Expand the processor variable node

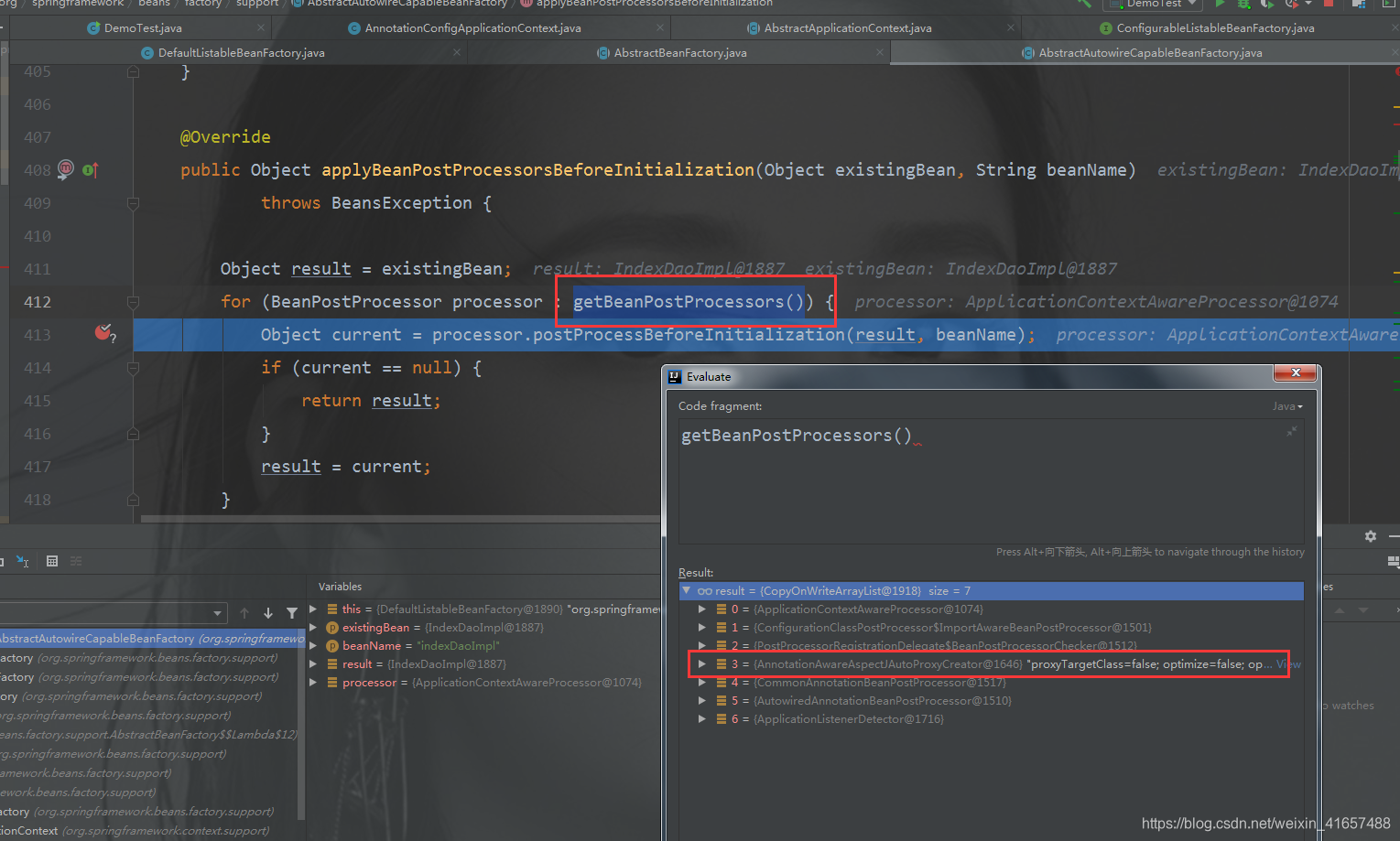point(313,682)
